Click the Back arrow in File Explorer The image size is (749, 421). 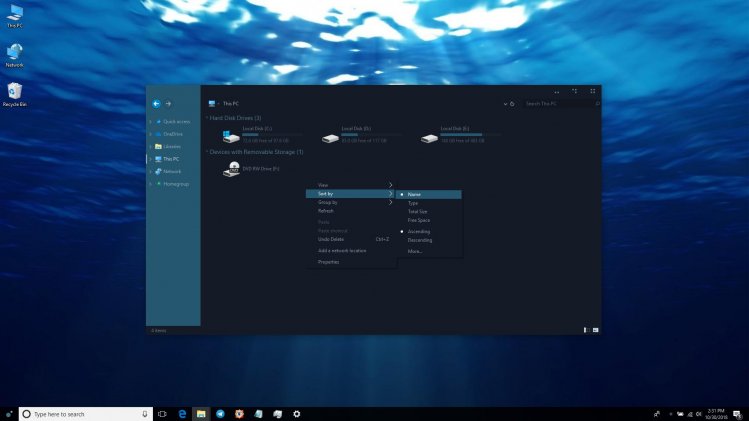156,103
